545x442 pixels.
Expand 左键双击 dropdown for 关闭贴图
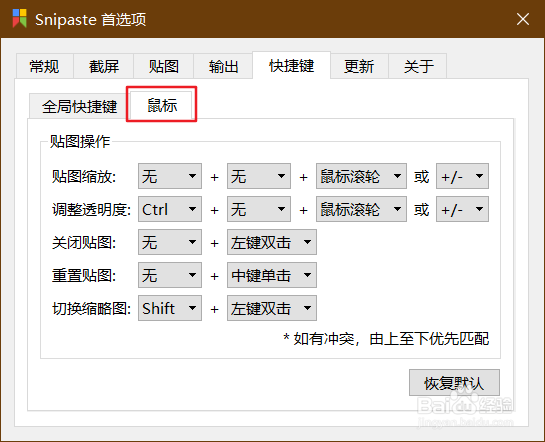272,242
